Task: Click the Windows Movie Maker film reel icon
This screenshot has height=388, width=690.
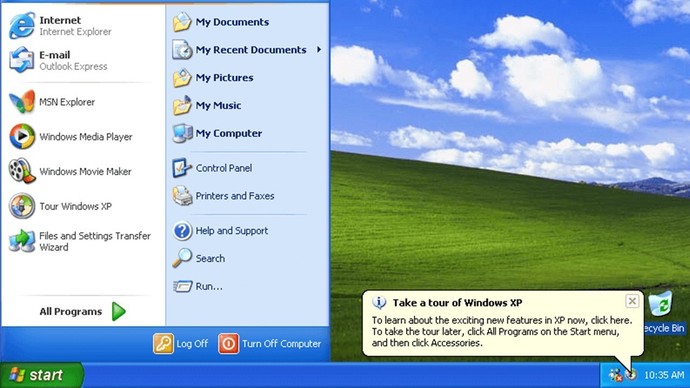Action: pos(22,171)
